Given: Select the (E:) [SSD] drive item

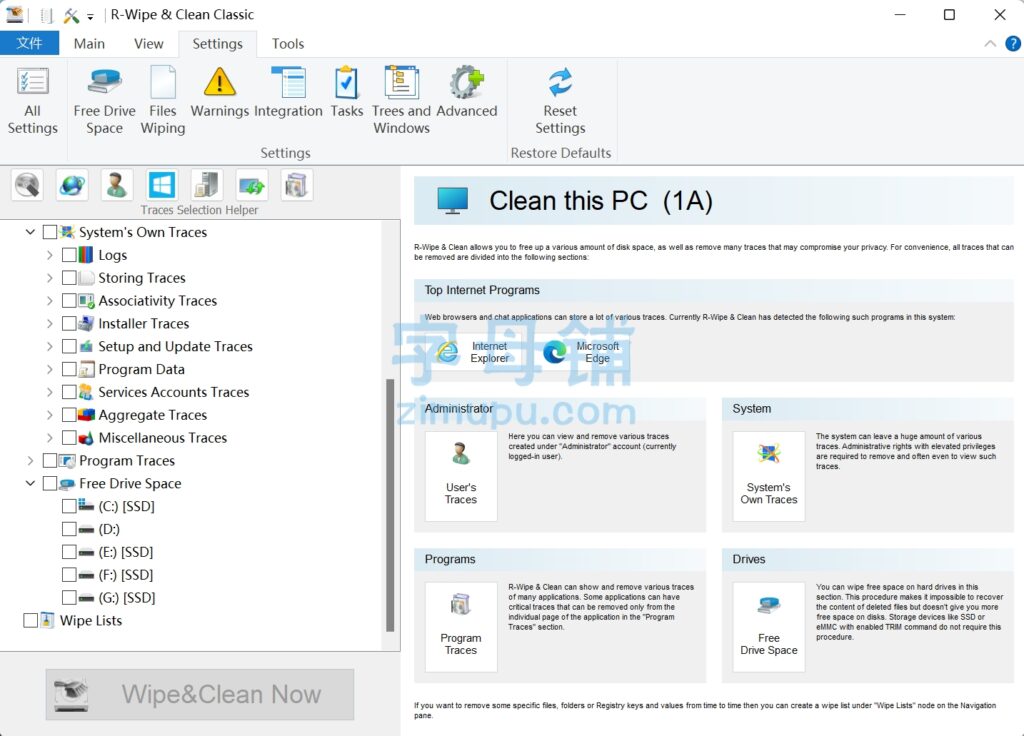Looking at the screenshot, I should [125, 552].
